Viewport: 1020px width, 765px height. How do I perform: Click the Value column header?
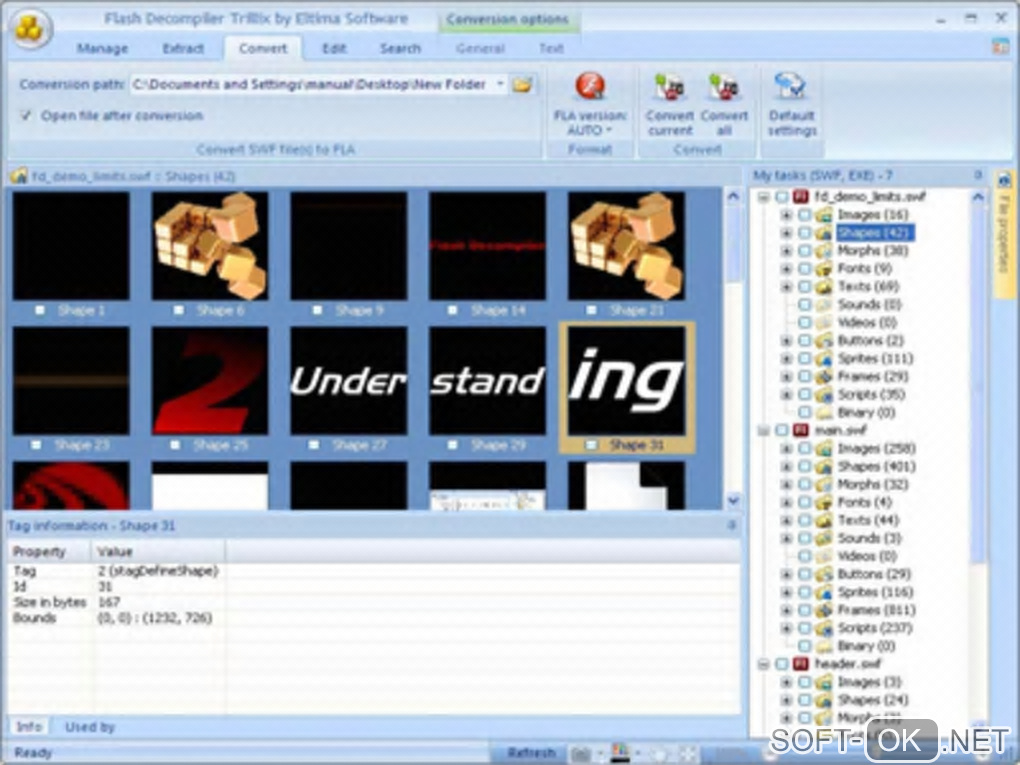[x=158, y=552]
